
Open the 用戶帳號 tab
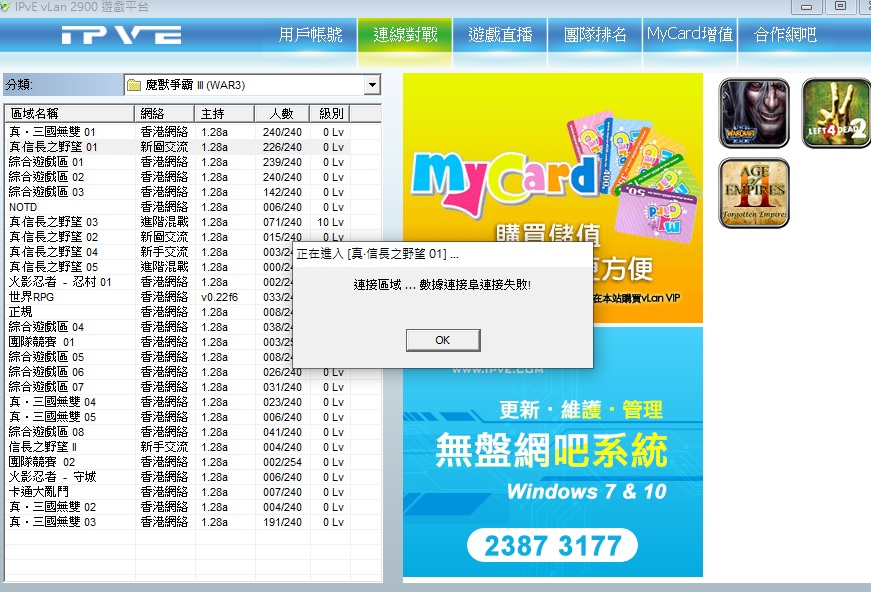(311, 35)
